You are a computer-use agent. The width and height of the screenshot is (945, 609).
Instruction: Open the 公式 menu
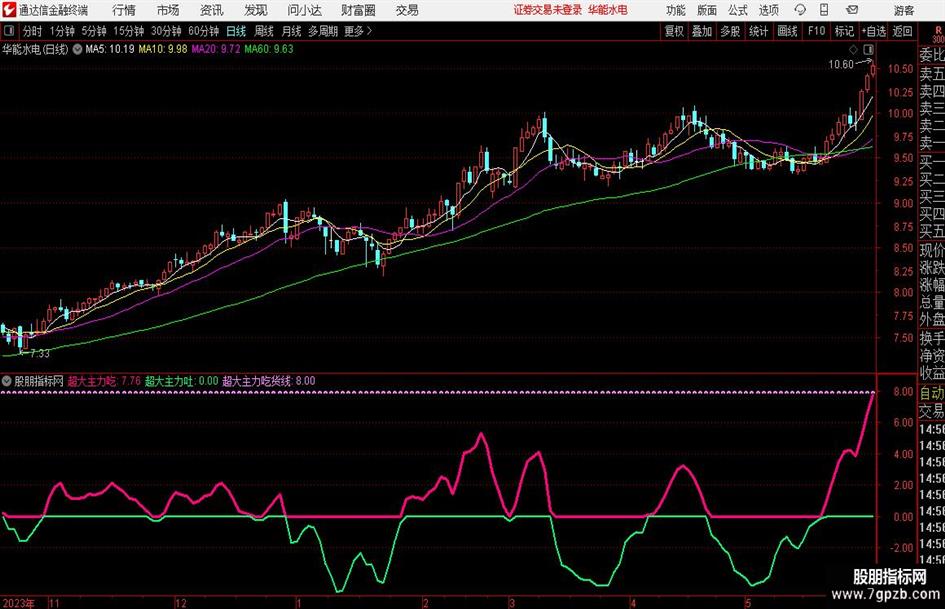point(738,10)
